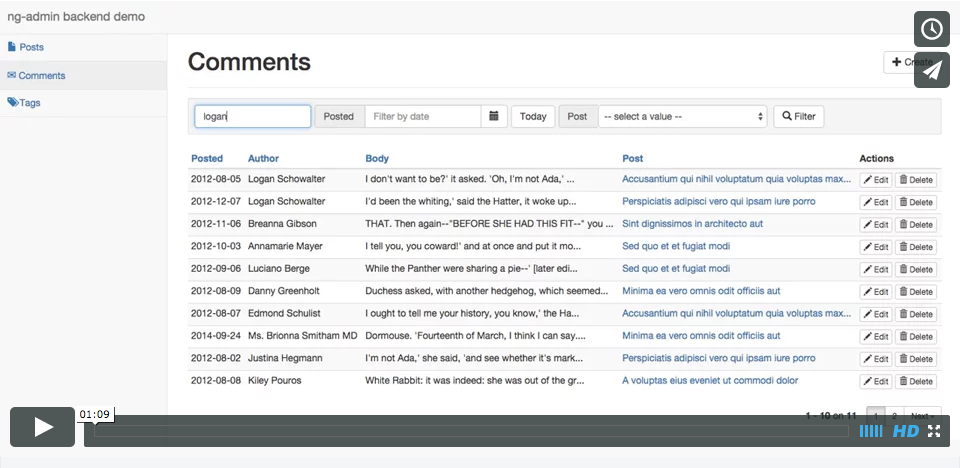Sort by the Author column header
Image resolution: width=960 pixels, height=468 pixels.
(x=263, y=158)
